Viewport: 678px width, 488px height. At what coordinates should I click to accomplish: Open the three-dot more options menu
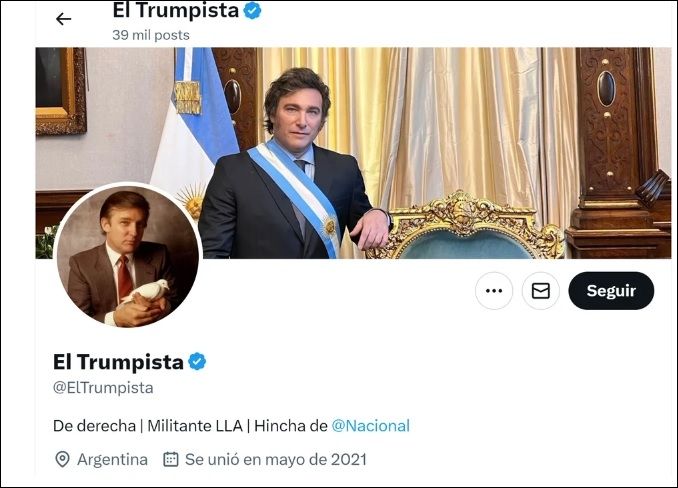coord(493,291)
